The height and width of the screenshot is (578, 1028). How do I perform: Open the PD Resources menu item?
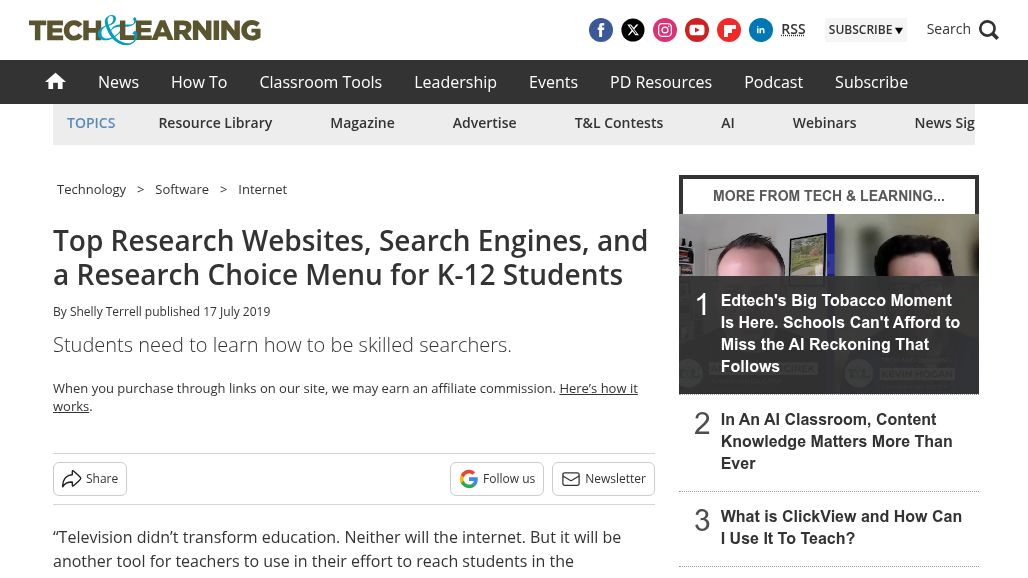click(661, 82)
